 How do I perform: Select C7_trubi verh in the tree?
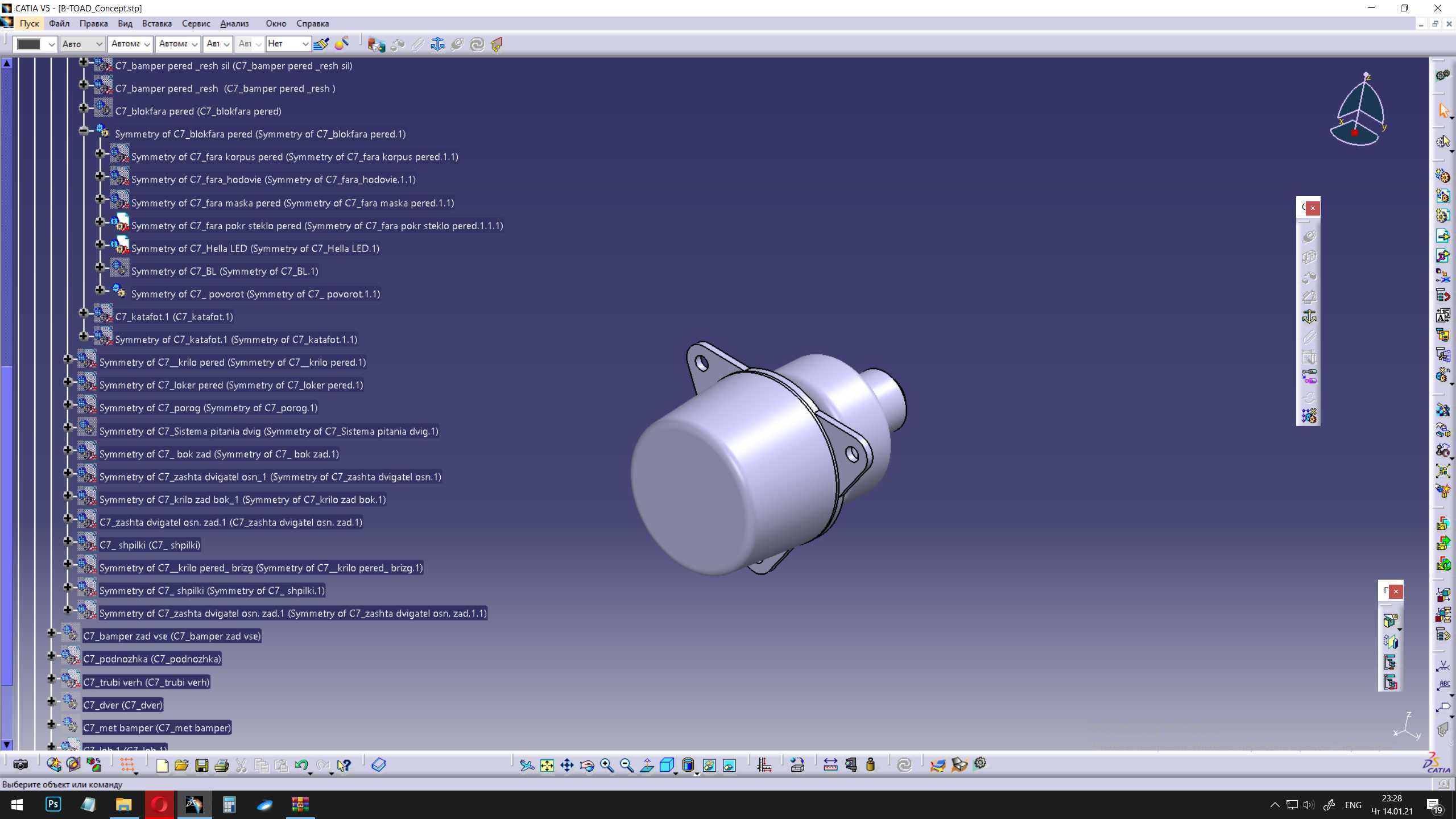tap(146, 682)
